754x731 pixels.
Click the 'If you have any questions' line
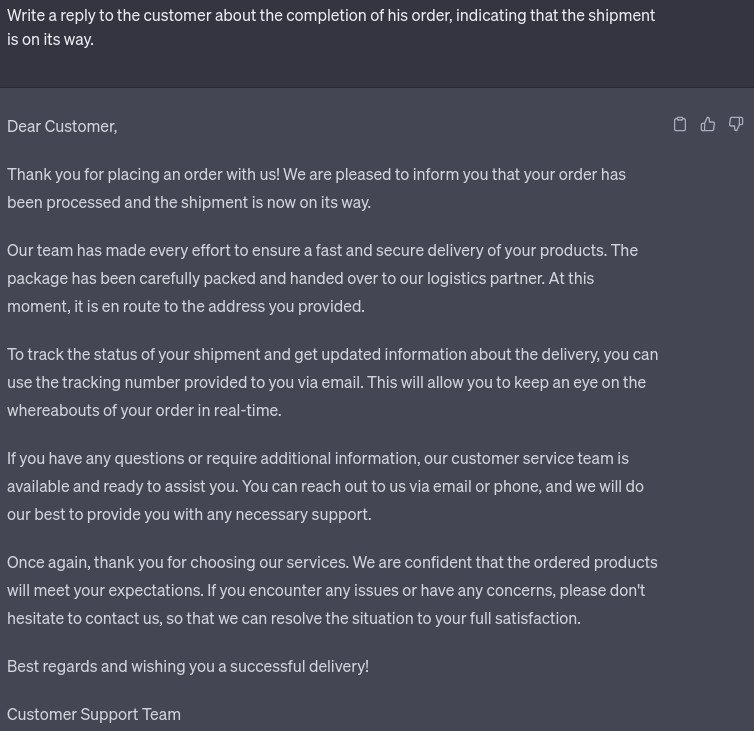[318, 458]
